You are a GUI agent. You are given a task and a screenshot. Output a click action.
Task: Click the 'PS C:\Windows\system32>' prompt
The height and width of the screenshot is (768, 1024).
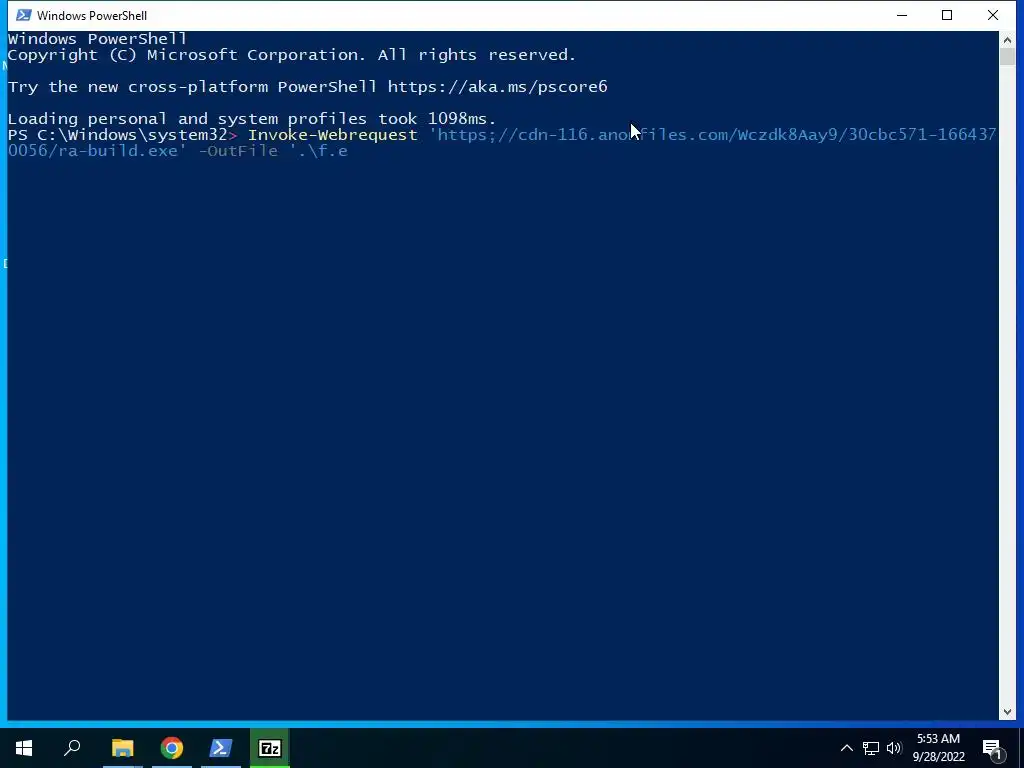pos(123,135)
